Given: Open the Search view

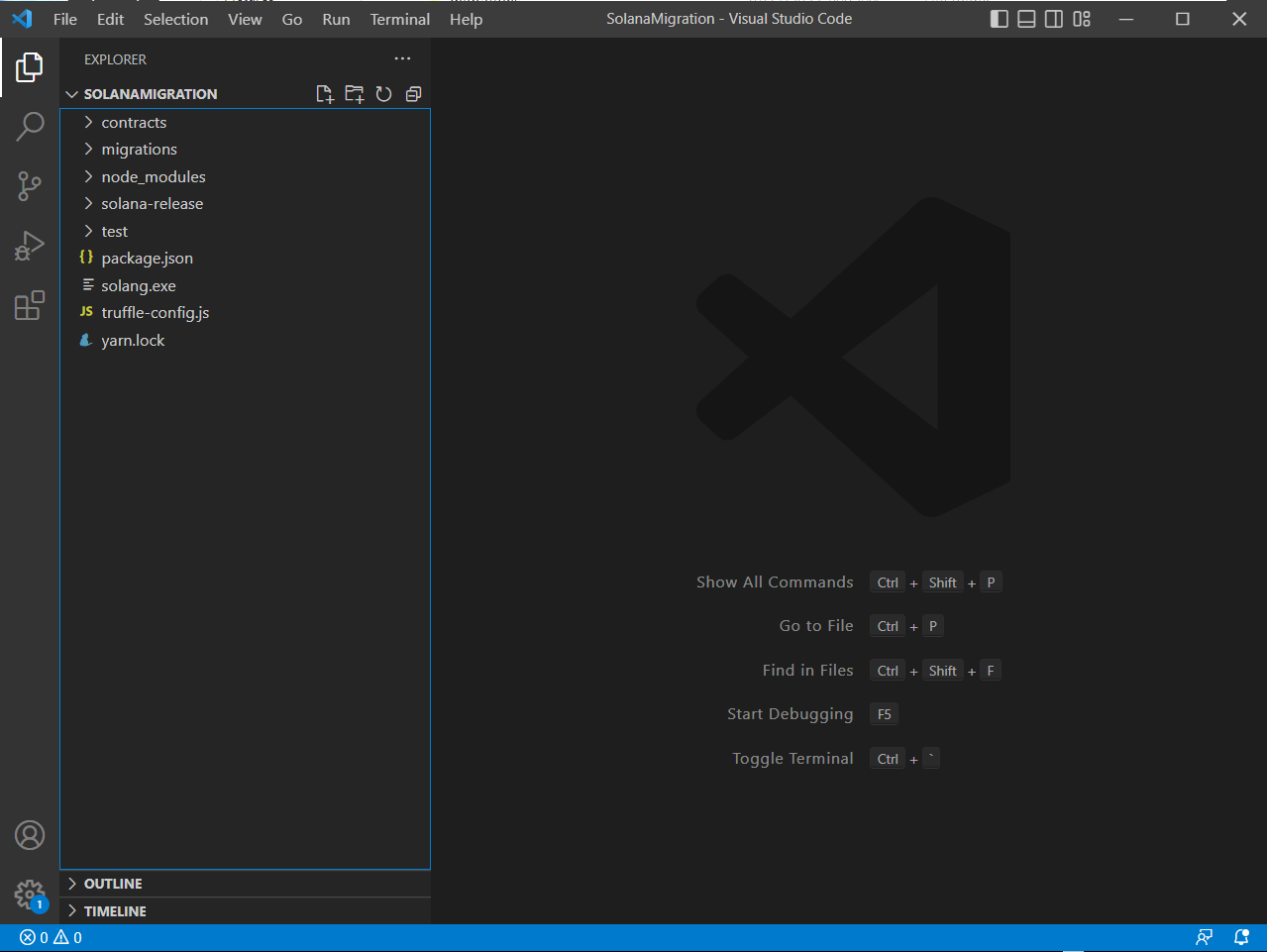Looking at the screenshot, I should pos(30,126).
